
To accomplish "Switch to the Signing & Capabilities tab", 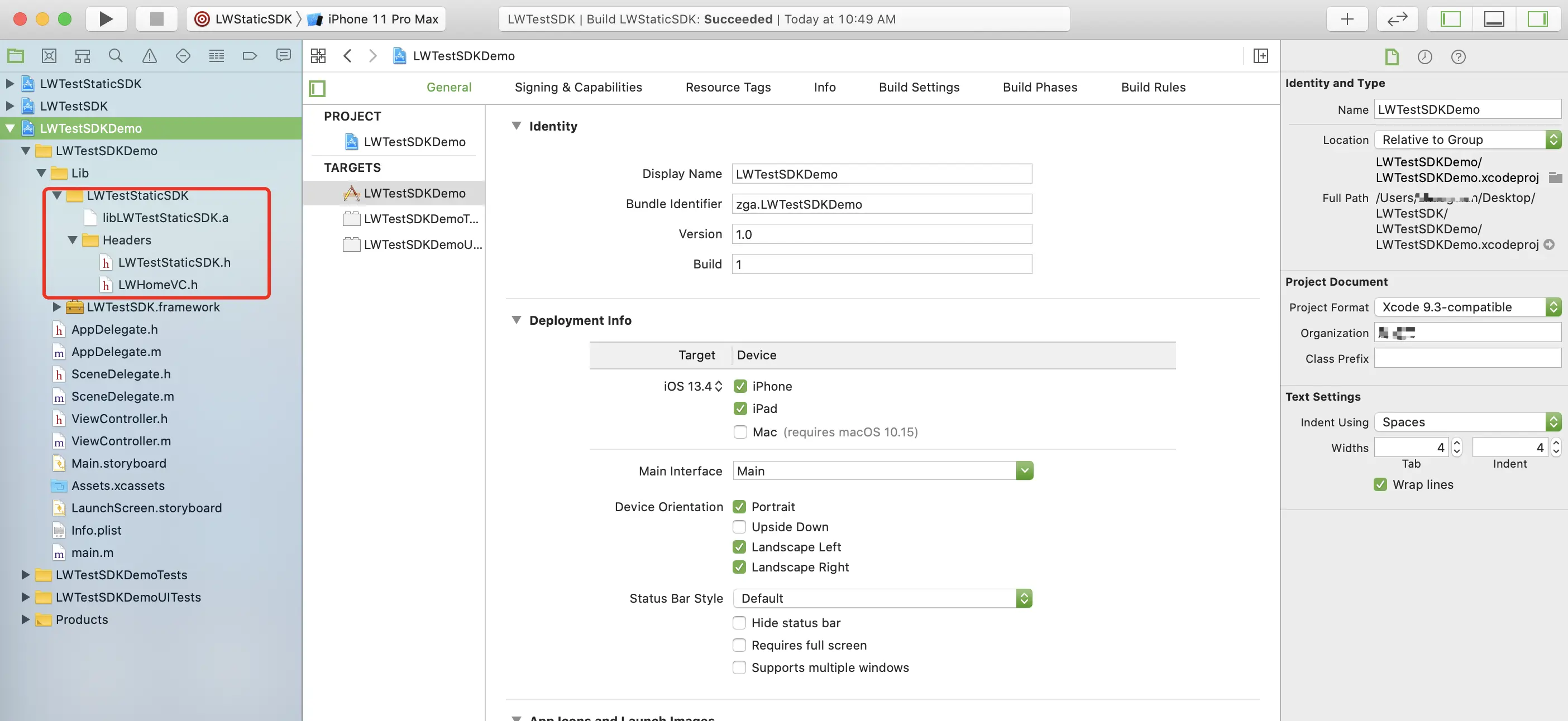I will pyautogui.click(x=577, y=87).
